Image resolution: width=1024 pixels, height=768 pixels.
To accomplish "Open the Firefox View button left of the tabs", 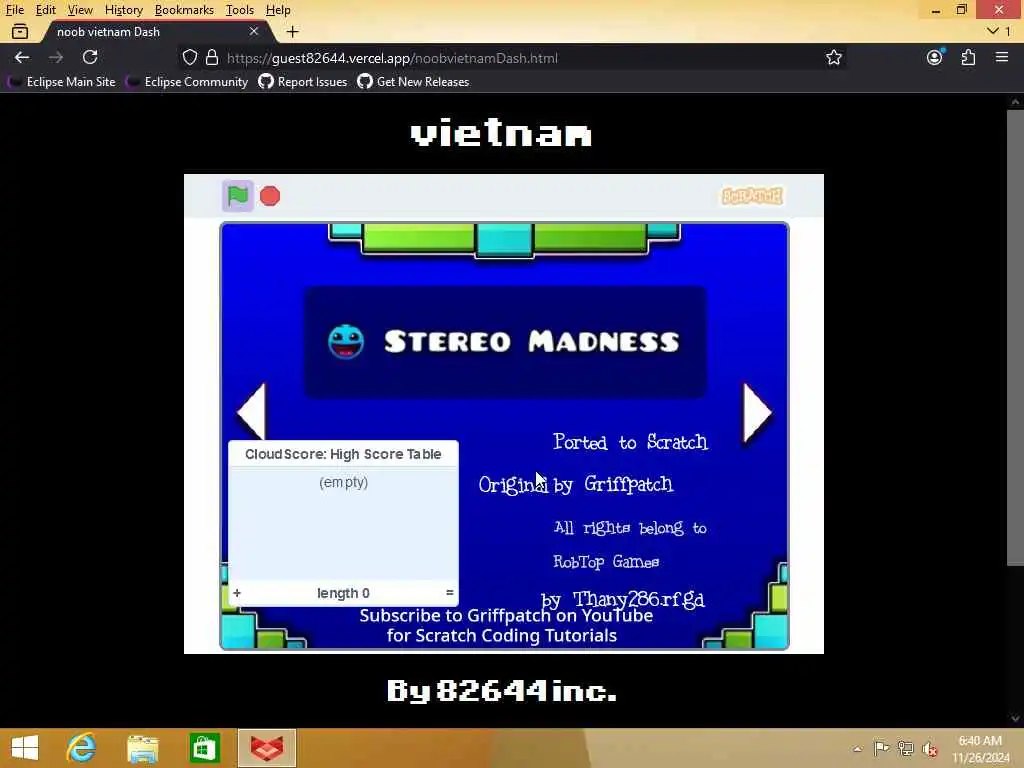I will pos(20,31).
